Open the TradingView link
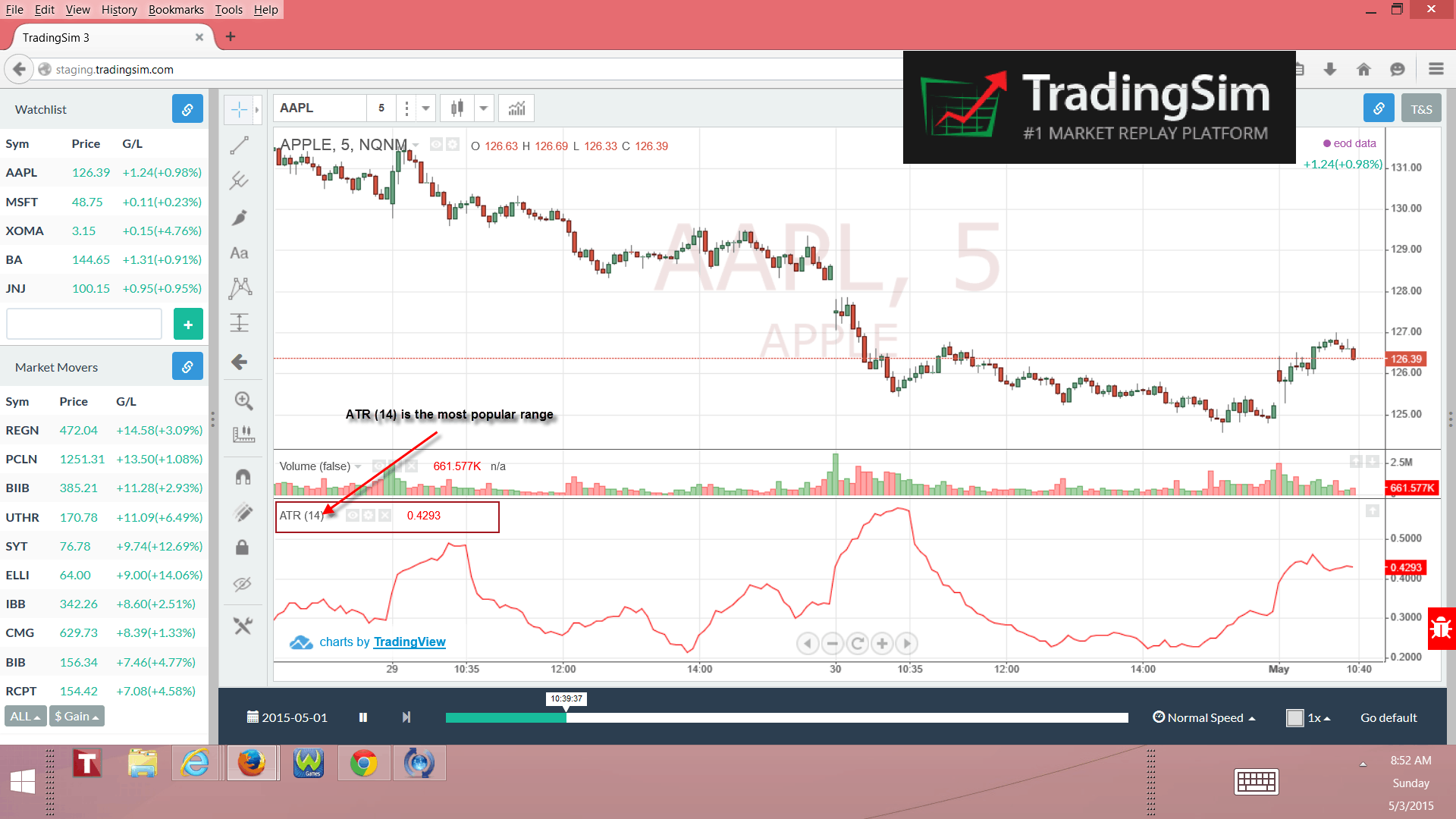 409,642
